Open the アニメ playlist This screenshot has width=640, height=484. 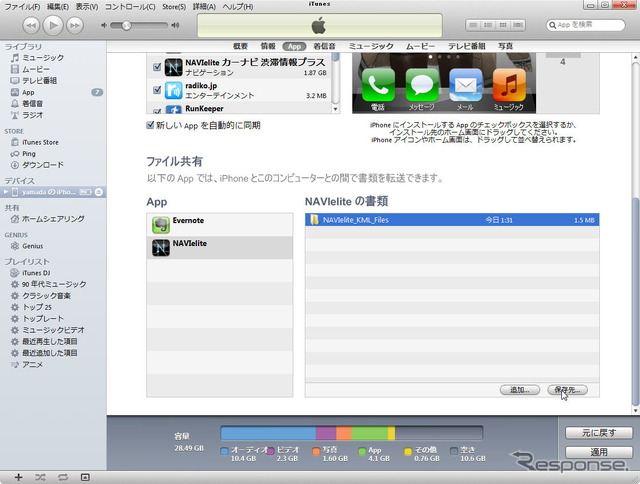tap(32, 364)
